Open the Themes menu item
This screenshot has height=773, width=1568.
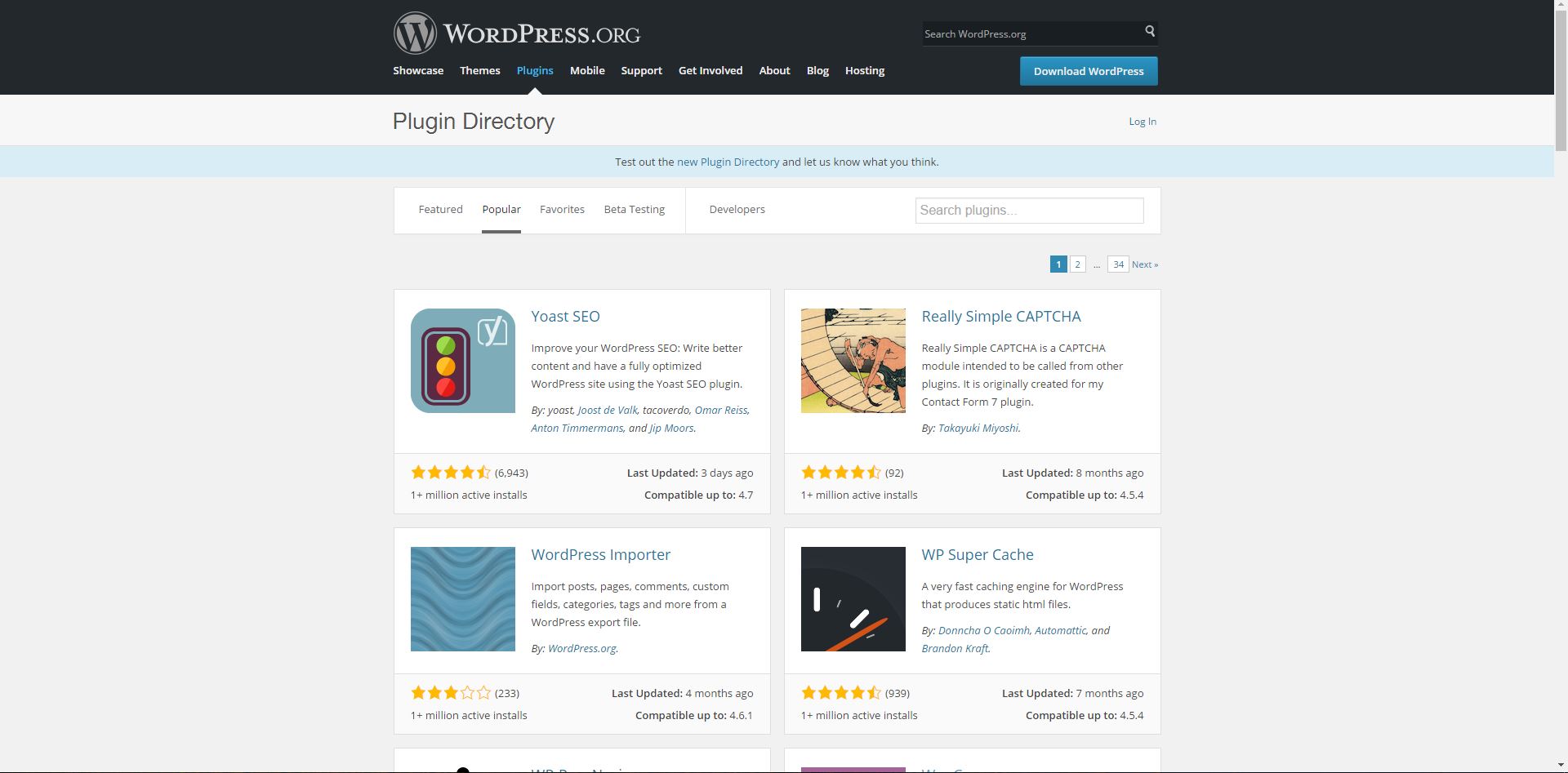[x=479, y=71]
